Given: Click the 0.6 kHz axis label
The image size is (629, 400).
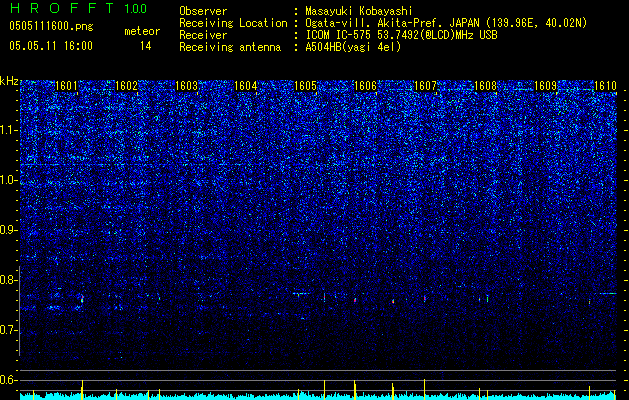Looking at the screenshot, I should point(9,380).
